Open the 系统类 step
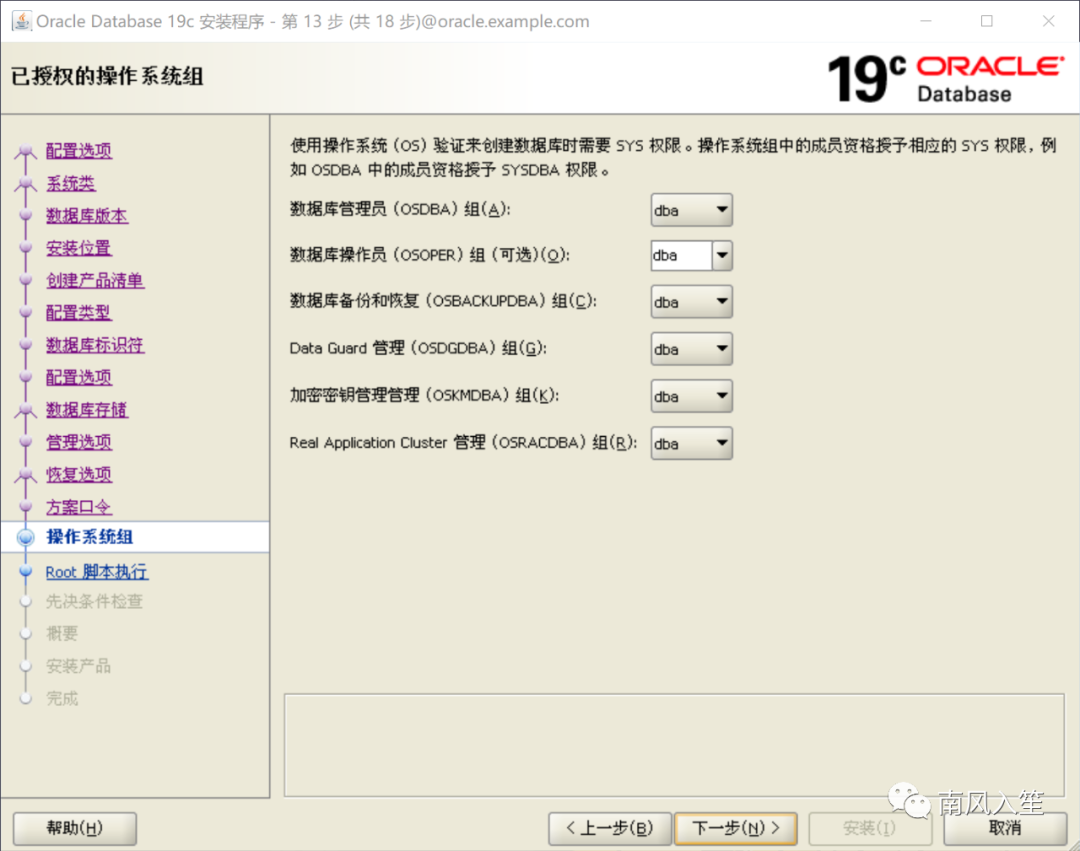The image size is (1080, 851). (x=70, y=183)
